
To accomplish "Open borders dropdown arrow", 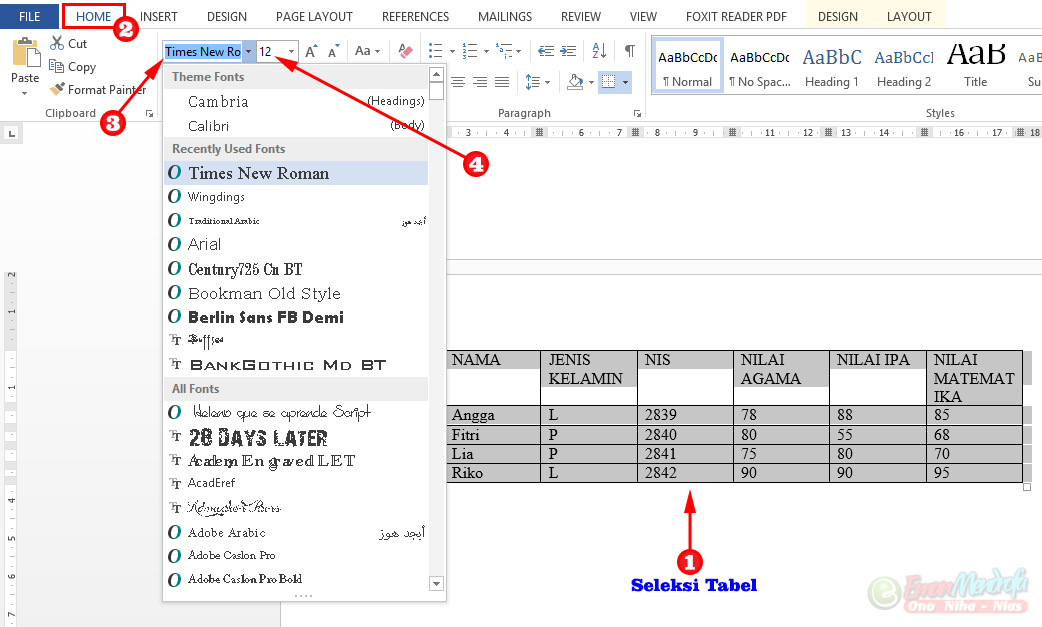I will click(625, 83).
